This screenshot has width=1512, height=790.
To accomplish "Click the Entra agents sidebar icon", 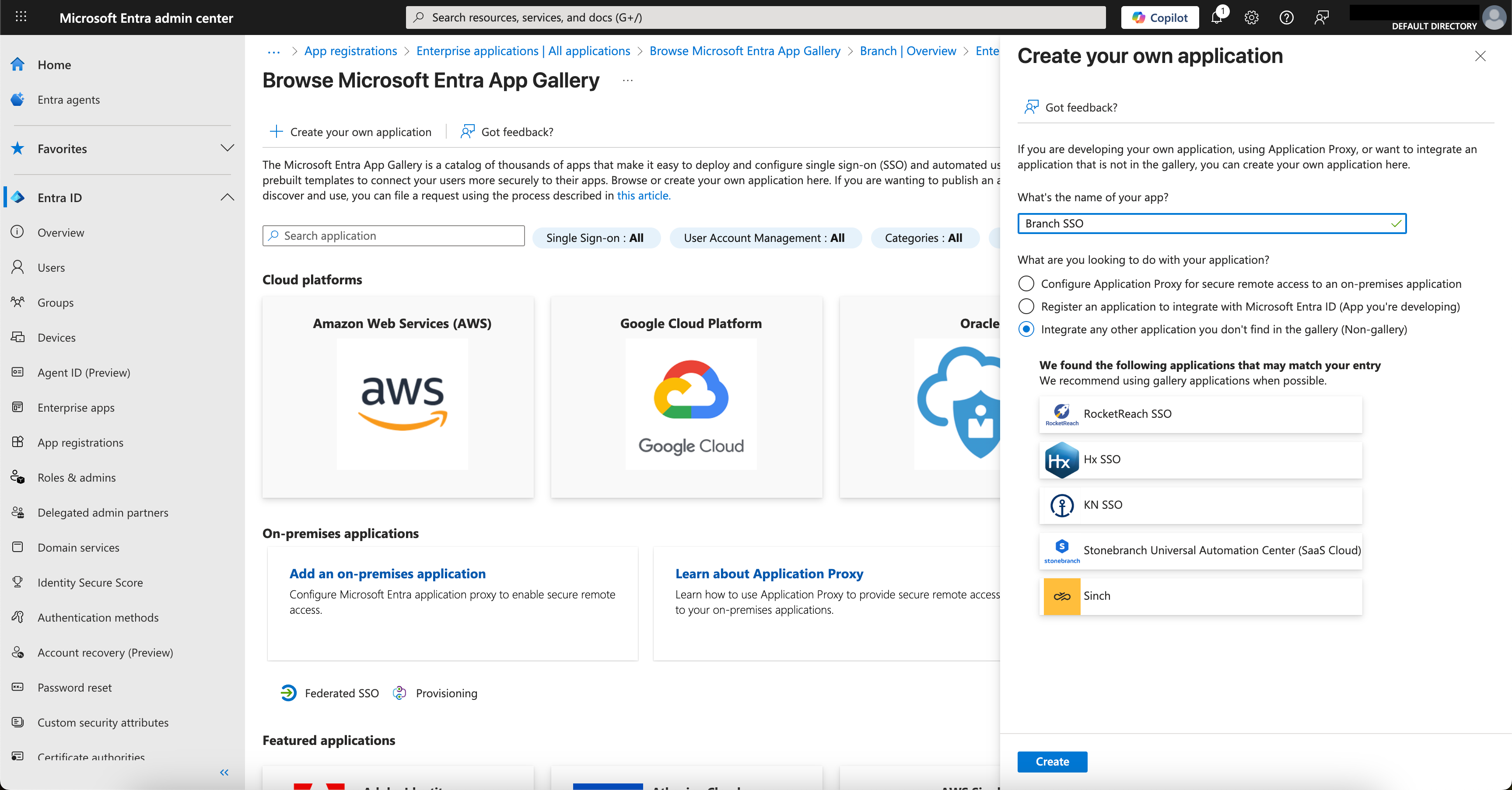I will pyautogui.click(x=17, y=99).
